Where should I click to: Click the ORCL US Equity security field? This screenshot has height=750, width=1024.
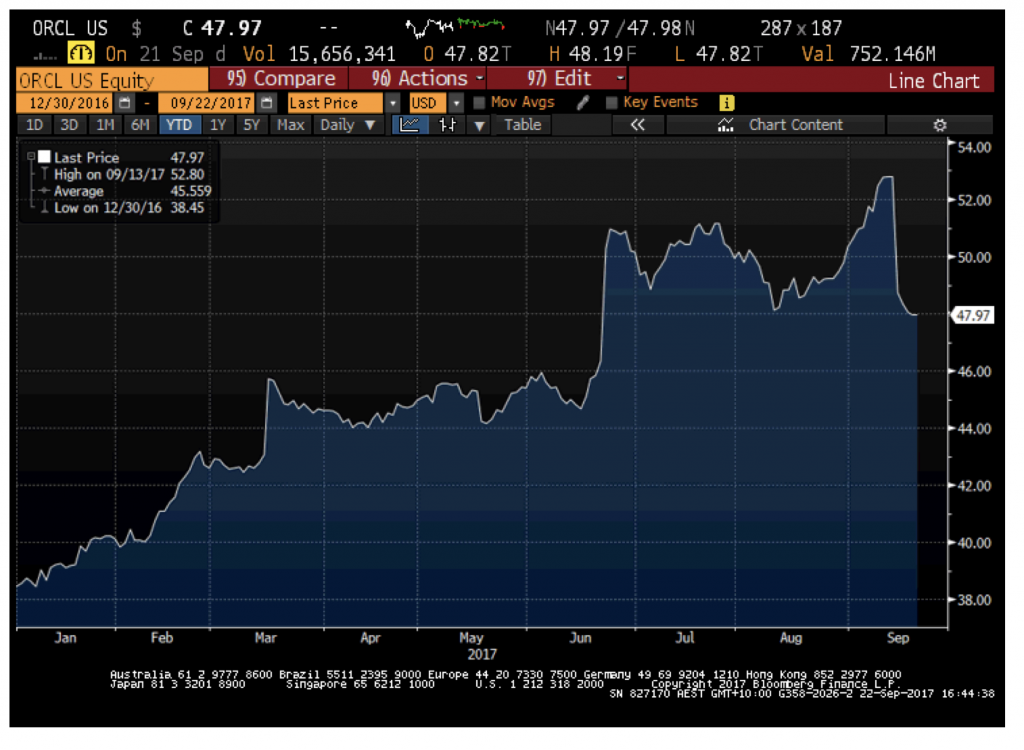pyautogui.click(x=112, y=80)
